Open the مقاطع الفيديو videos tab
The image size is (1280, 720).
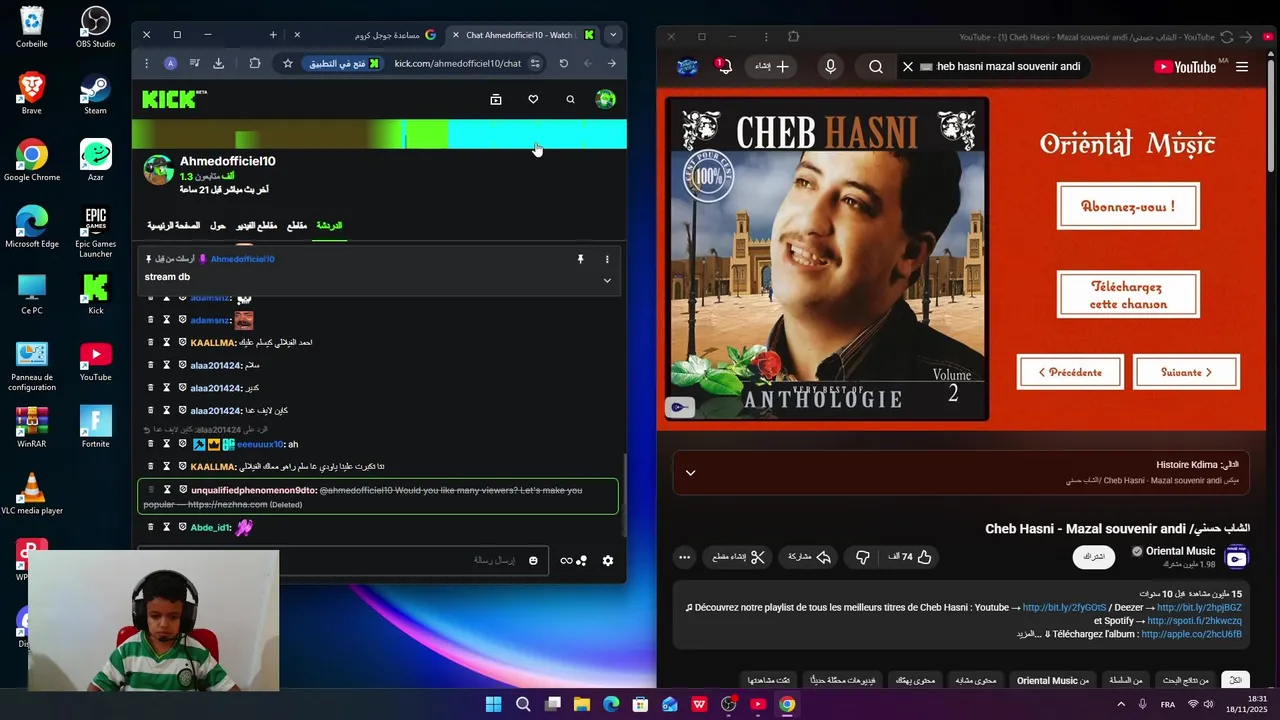point(257,226)
